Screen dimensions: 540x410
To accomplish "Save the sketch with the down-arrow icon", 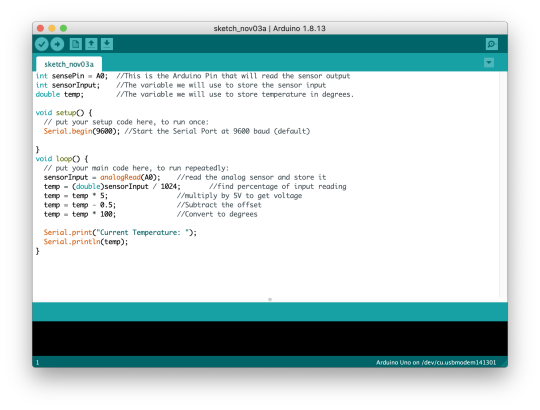I will click(x=107, y=44).
